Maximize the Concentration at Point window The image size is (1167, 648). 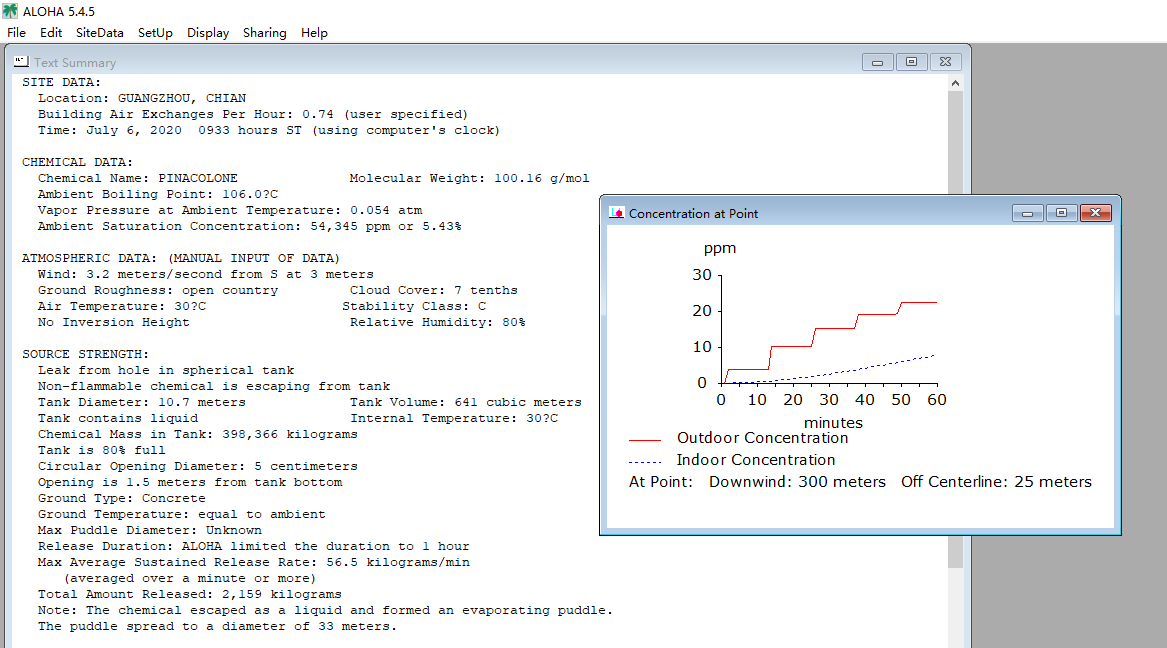(1061, 214)
